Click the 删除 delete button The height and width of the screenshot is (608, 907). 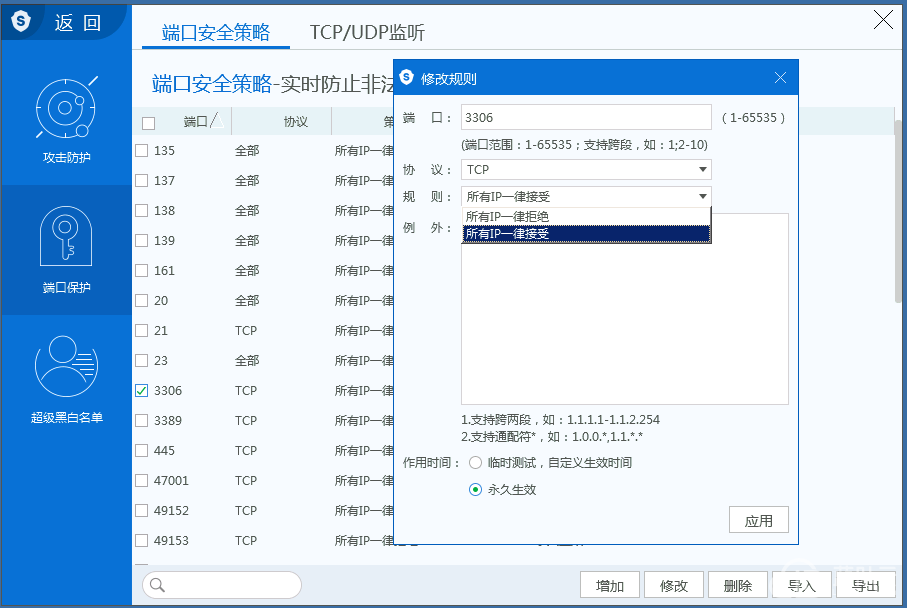pos(738,585)
